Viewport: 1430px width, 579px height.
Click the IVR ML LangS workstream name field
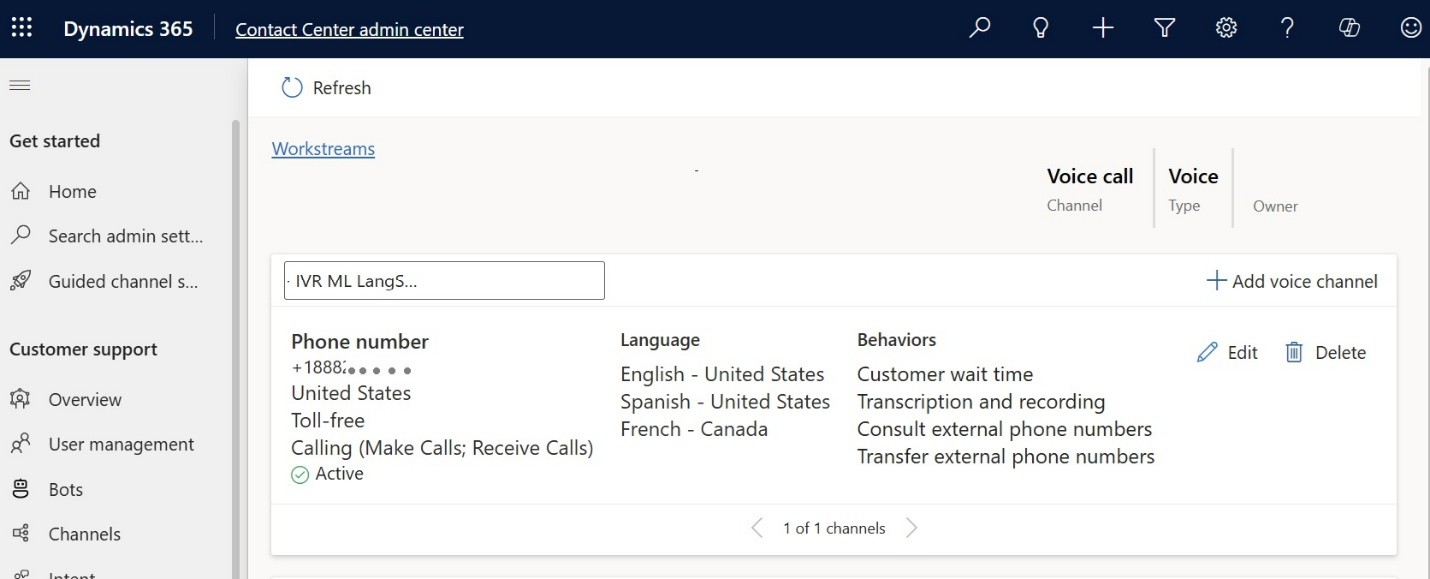coord(443,280)
